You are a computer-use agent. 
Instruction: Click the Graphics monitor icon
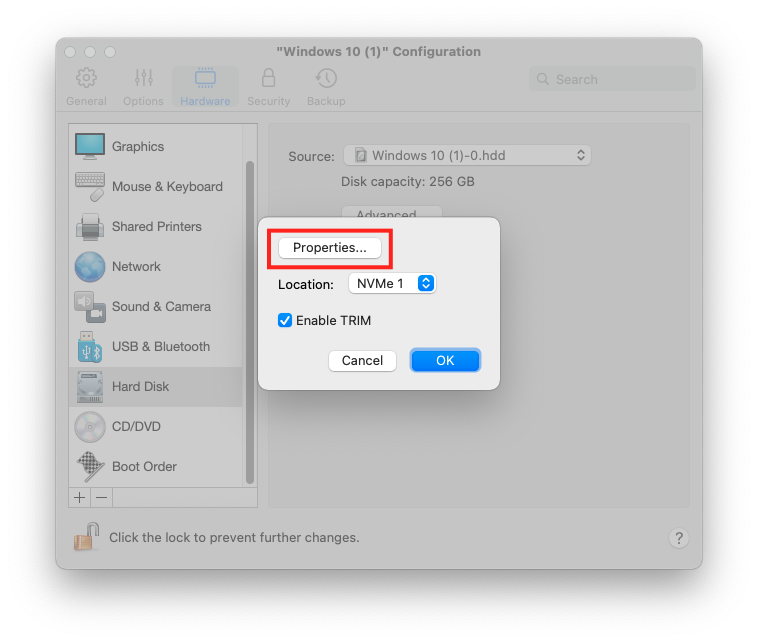pyautogui.click(x=90, y=146)
